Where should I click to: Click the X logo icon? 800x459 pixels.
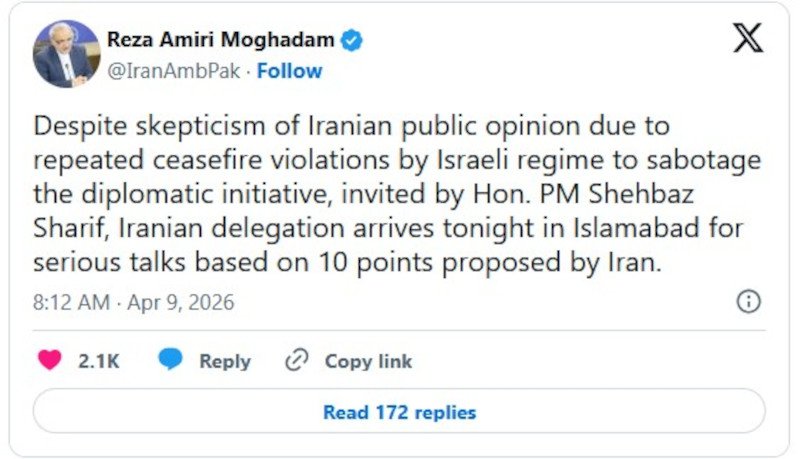[747, 37]
